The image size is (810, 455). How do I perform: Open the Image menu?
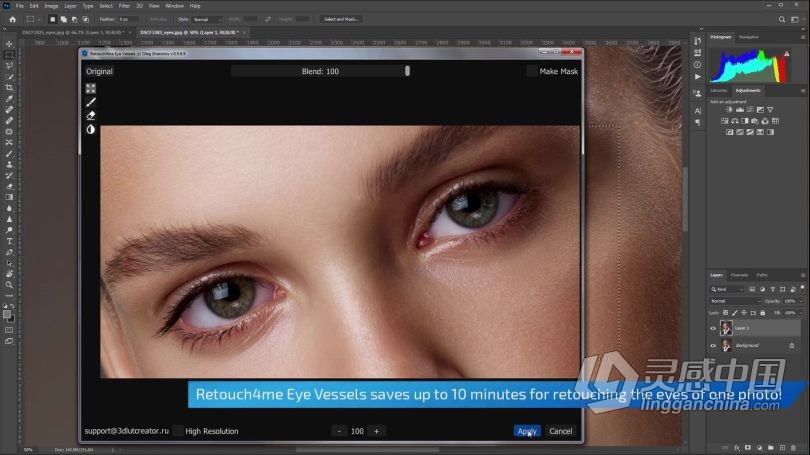point(51,6)
